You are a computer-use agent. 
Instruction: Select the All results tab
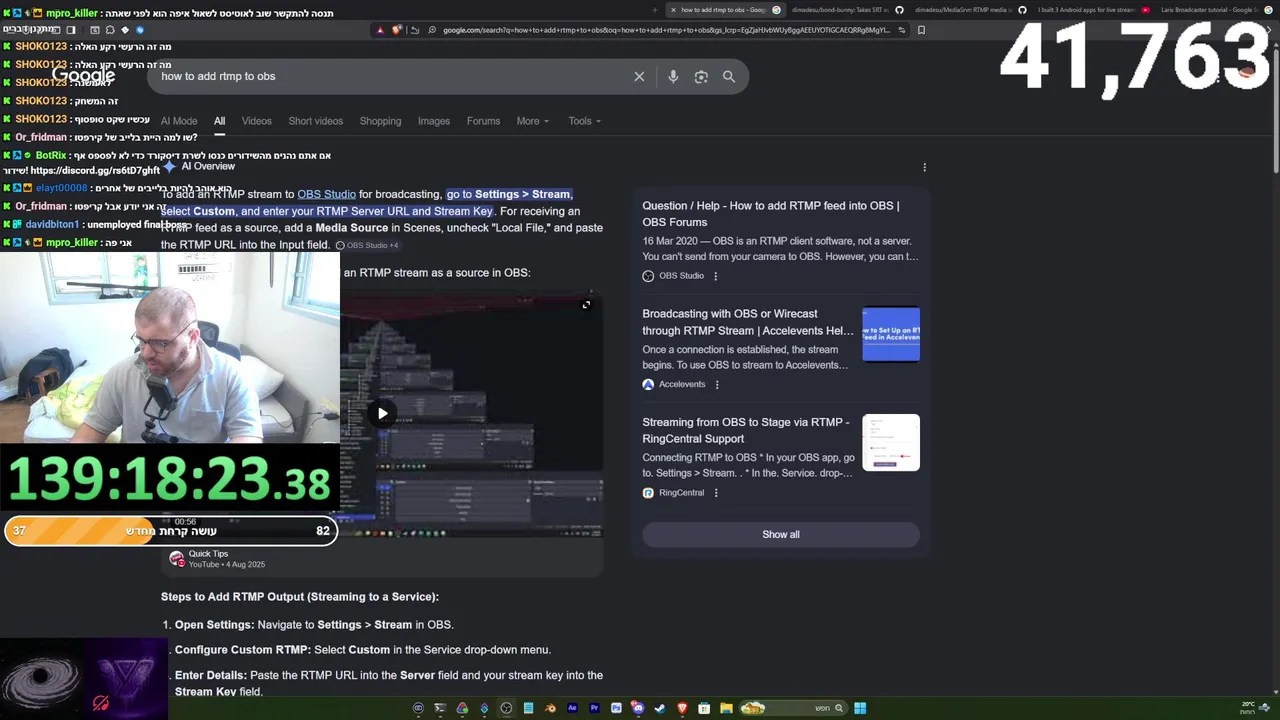219,121
